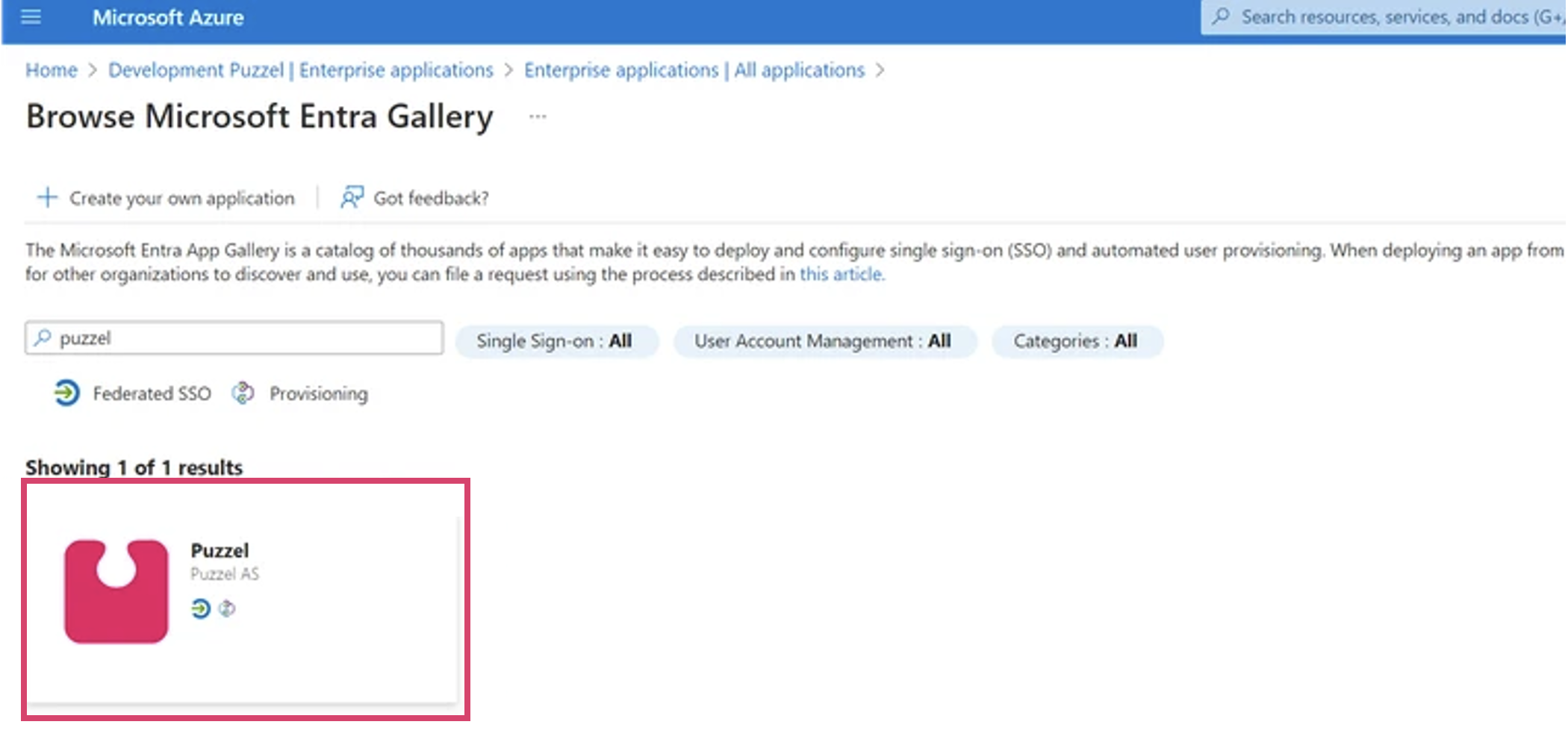This screenshot has width=1568, height=751.
Task: Click the Got feedback person icon
Action: 352,197
